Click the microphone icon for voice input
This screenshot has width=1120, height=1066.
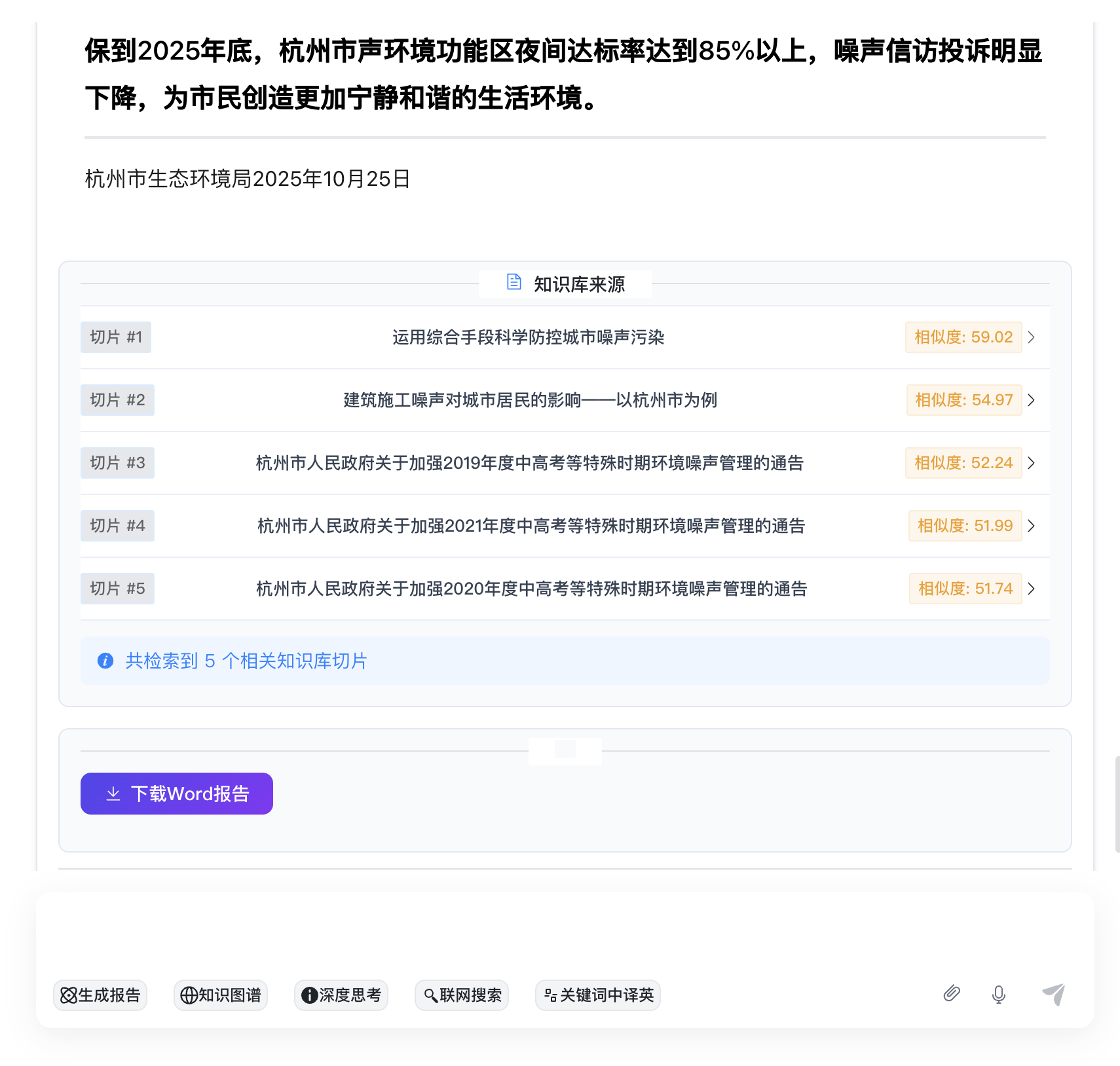pos(998,995)
